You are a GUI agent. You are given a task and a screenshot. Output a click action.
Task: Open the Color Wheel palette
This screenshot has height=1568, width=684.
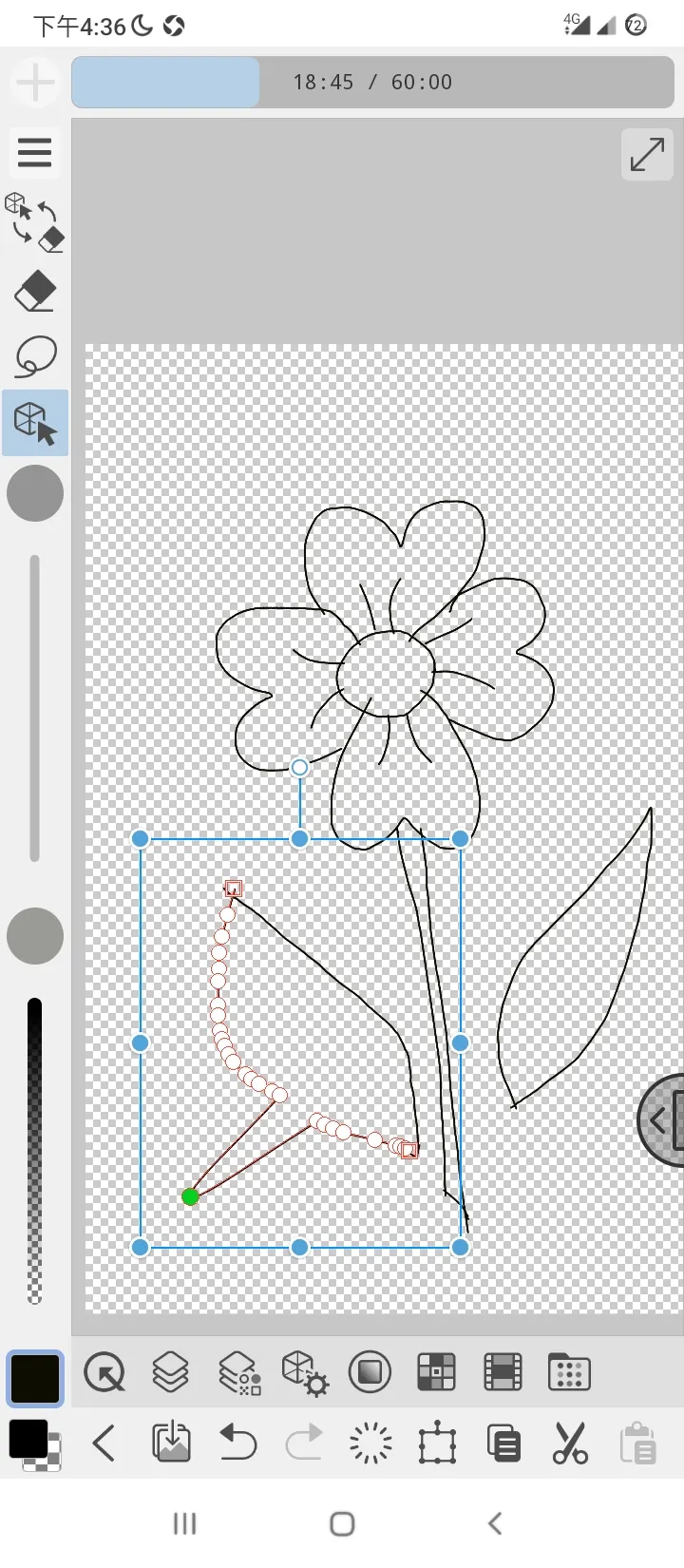click(x=370, y=1373)
